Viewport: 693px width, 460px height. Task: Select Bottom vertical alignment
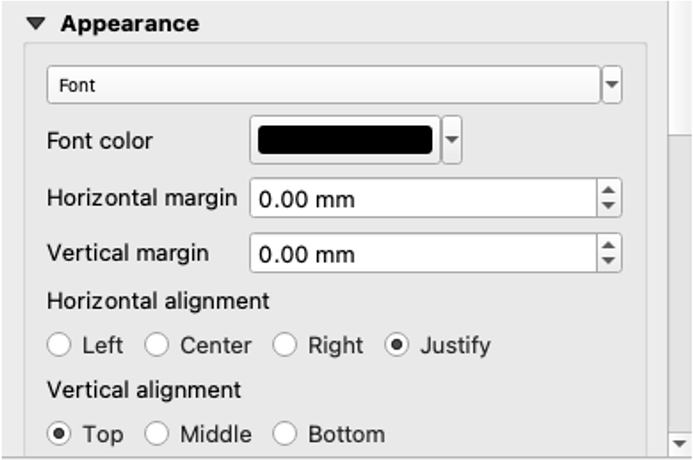coord(285,434)
